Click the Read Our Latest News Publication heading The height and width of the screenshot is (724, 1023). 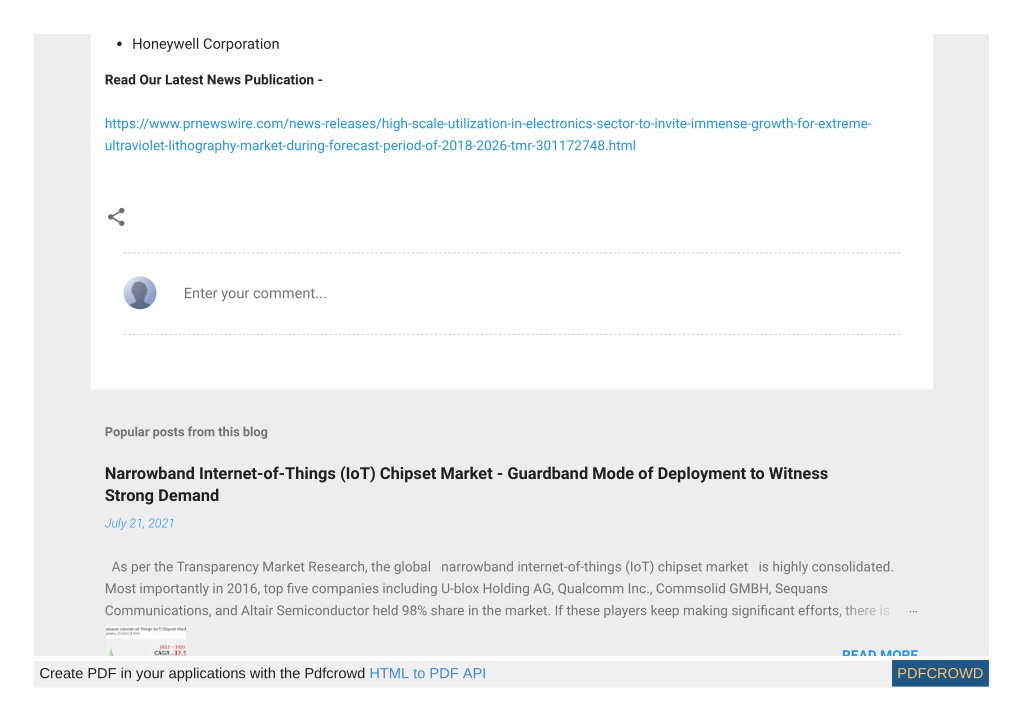coord(213,80)
